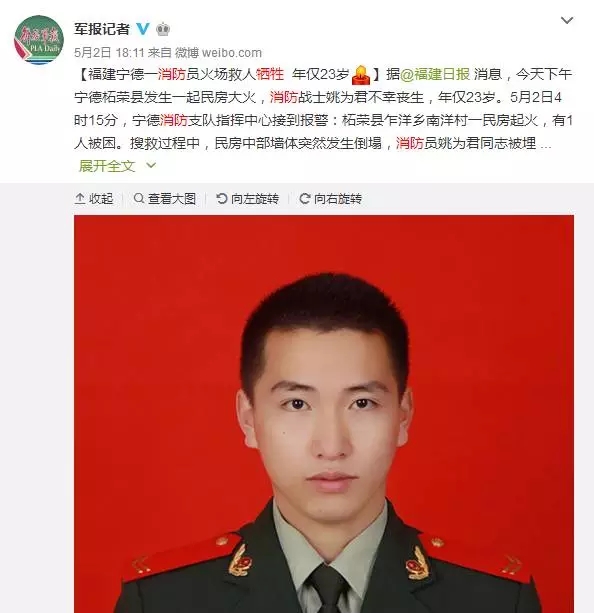
Task: Rotate image right with 向右旋转 icon
Action: click(305, 198)
